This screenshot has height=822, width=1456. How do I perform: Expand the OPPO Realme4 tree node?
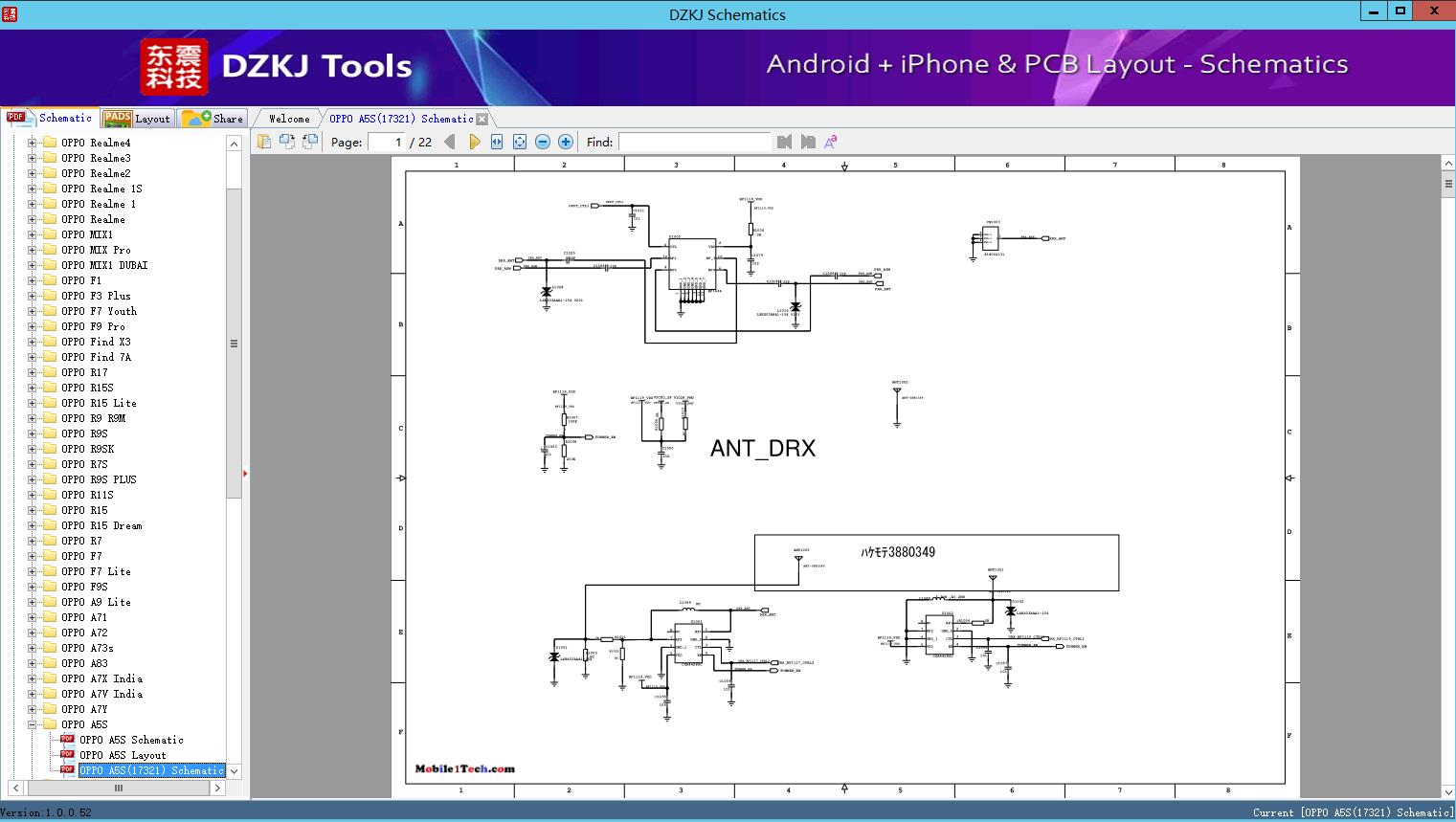(x=33, y=142)
